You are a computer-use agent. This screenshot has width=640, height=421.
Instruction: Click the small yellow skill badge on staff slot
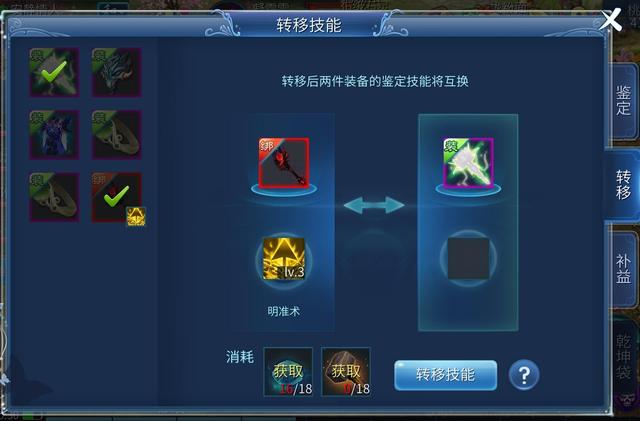tap(136, 216)
